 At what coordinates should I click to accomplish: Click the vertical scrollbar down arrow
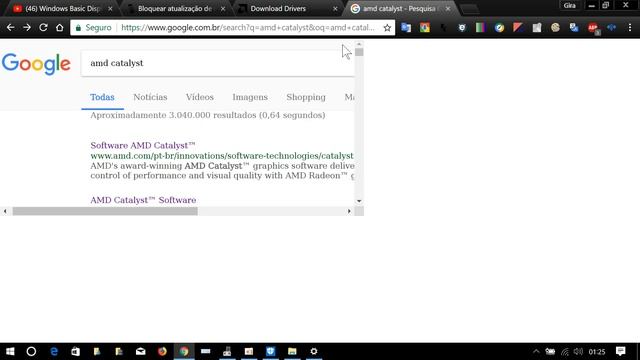[359, 201]
